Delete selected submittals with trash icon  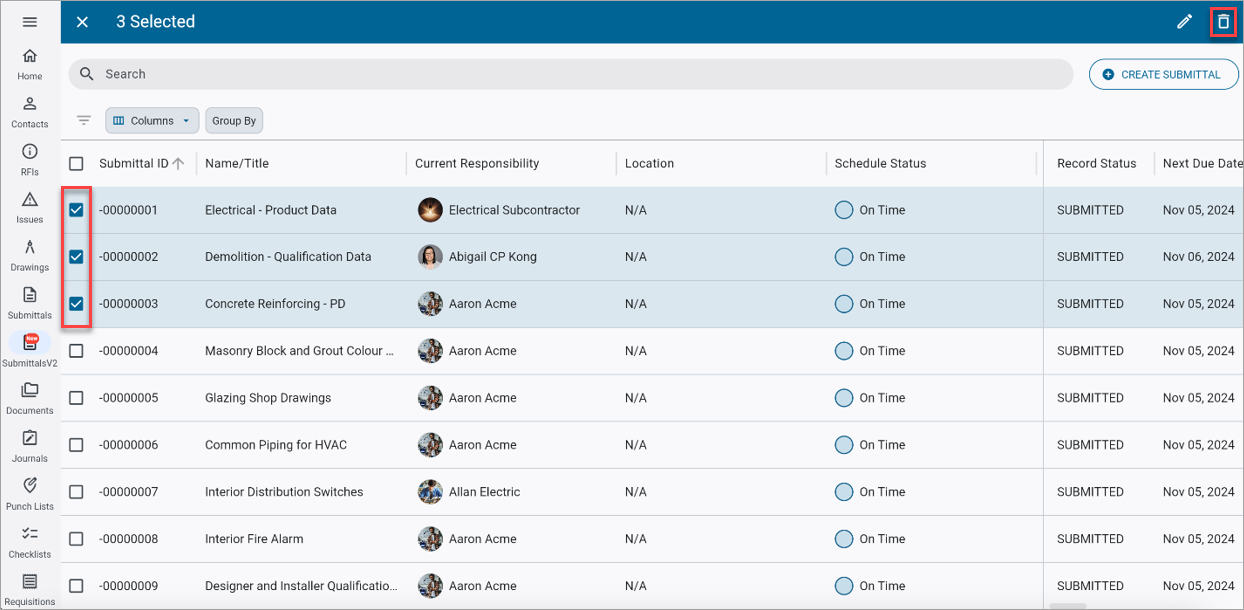1223,22
